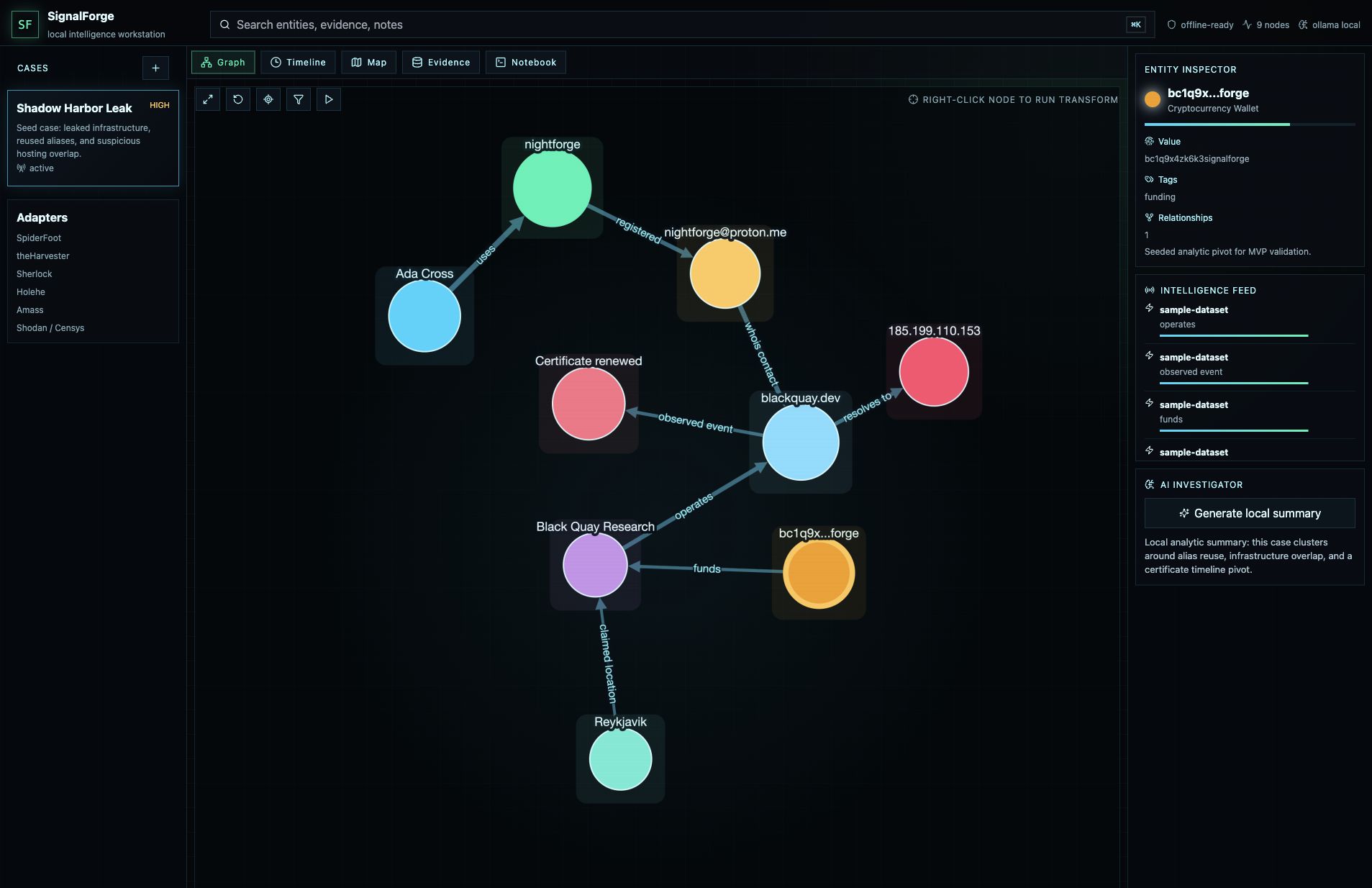Click the 'funds' edge label
Screen dimensions: 1372x888
coord(707,568)
